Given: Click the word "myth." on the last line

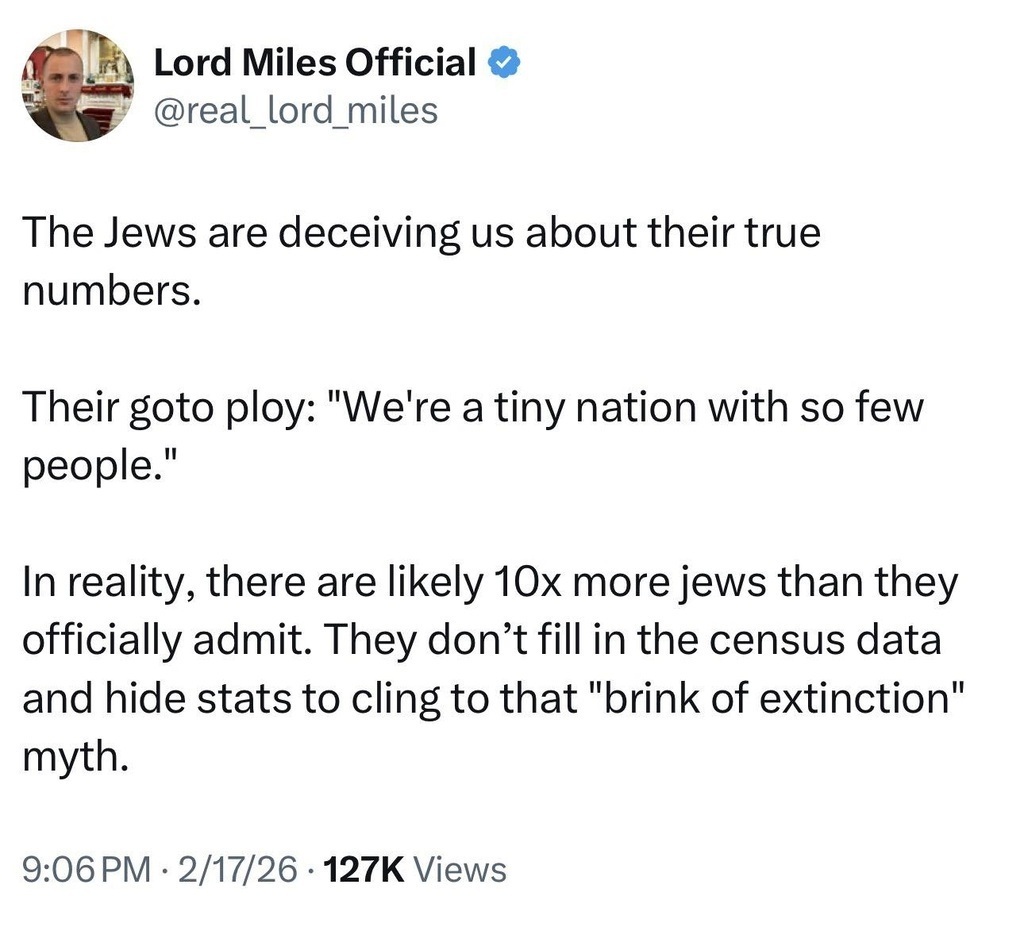Looking at the screenshot, I should [x=74, y=753].
